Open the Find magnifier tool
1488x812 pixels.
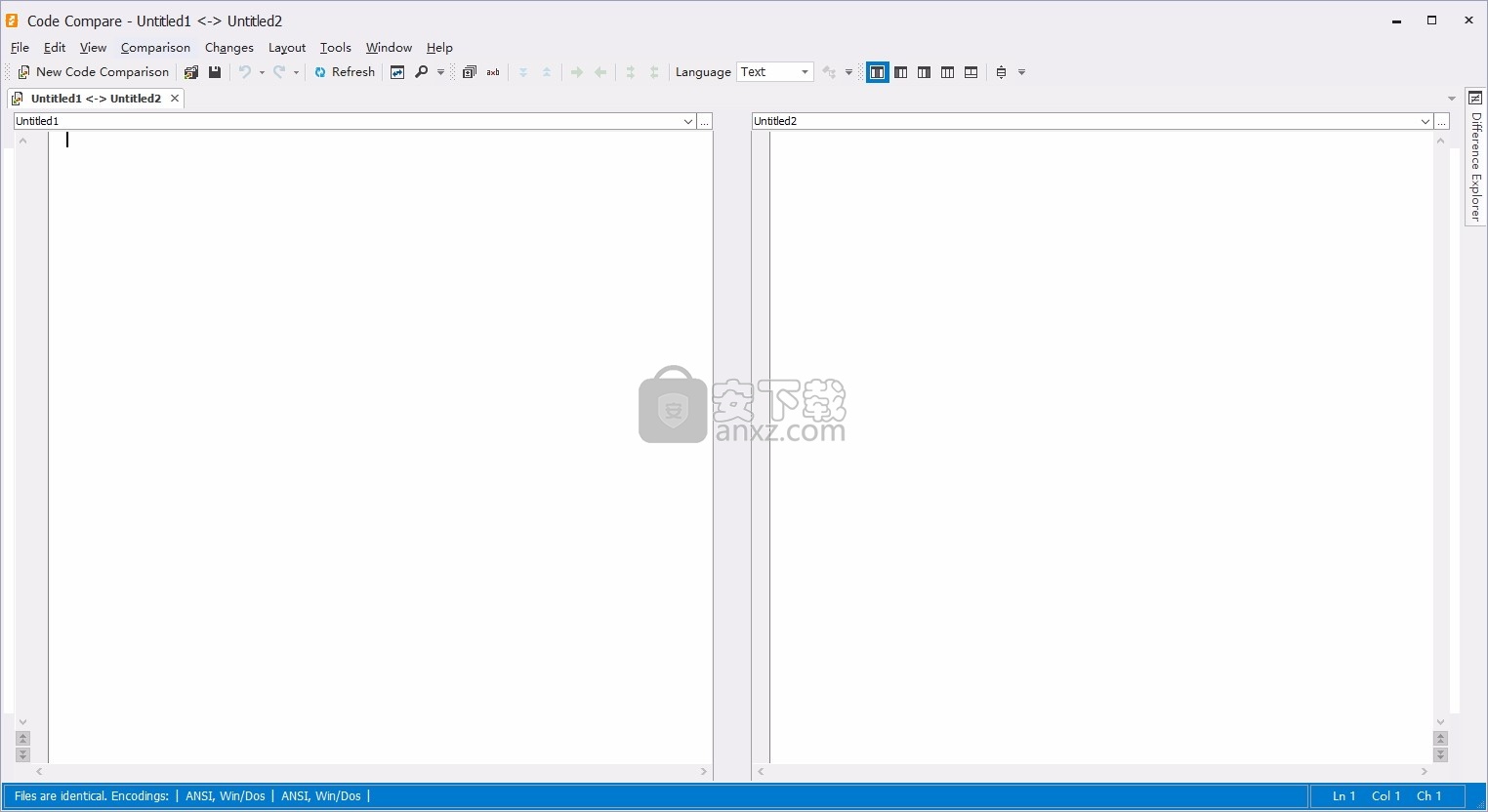click(422, 72)
